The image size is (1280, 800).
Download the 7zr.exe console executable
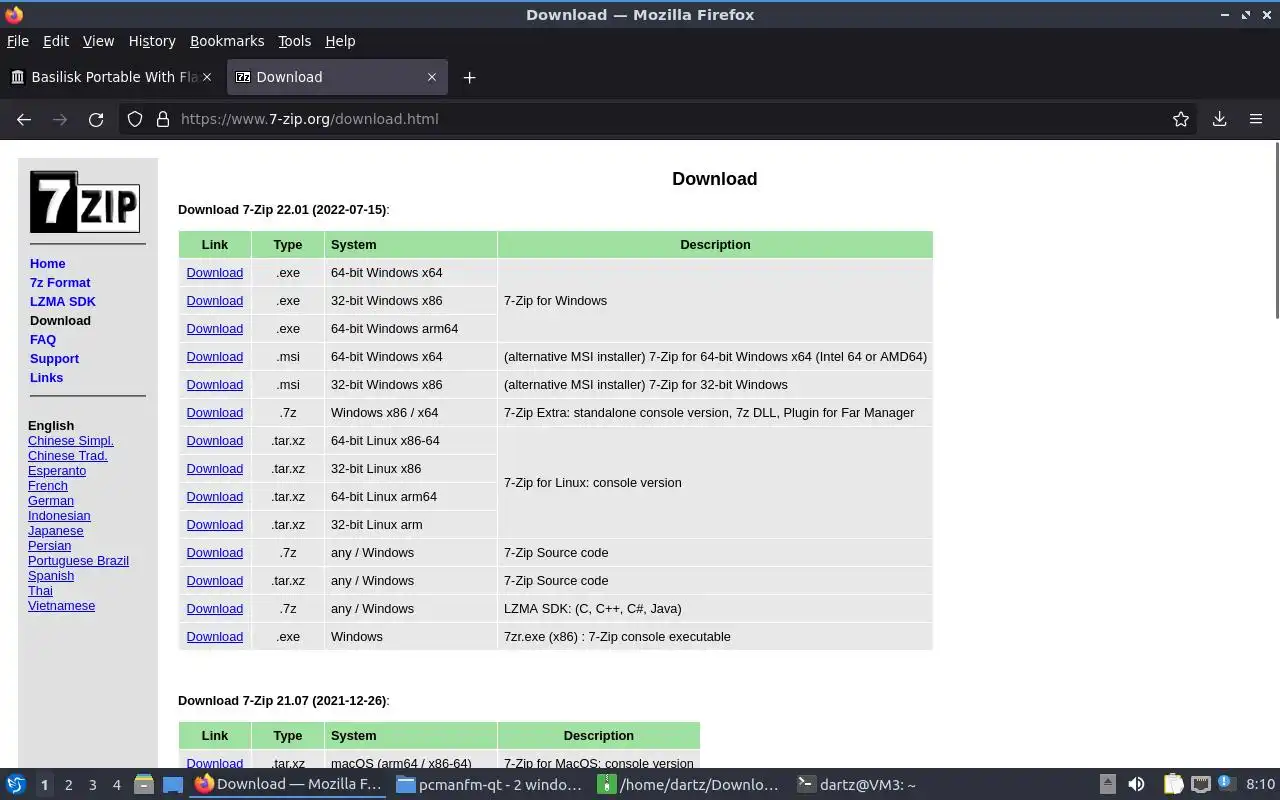[214, 637]
